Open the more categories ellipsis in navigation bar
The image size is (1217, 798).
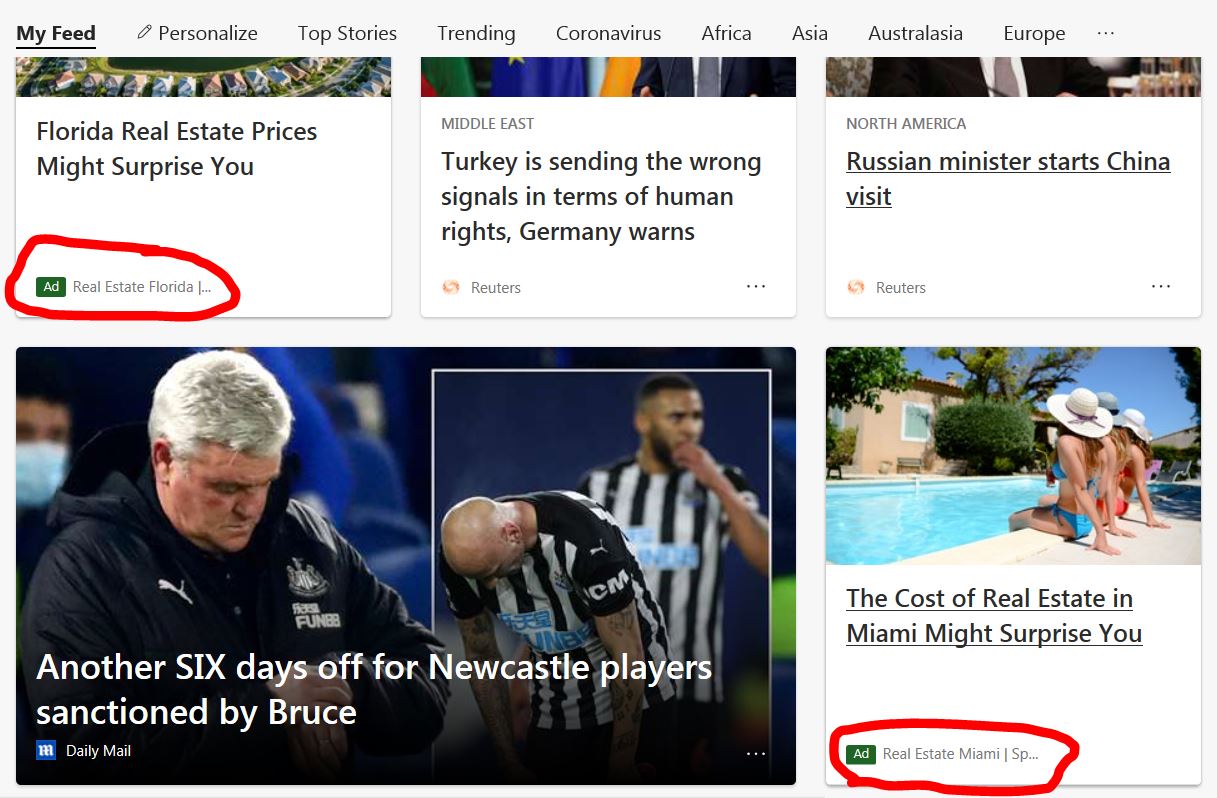1105,33
